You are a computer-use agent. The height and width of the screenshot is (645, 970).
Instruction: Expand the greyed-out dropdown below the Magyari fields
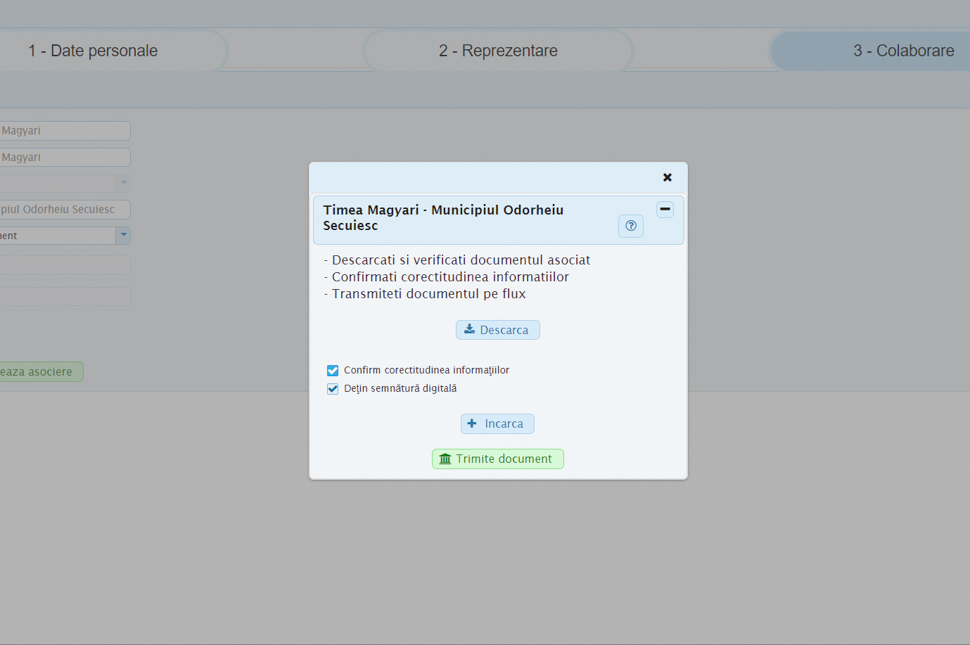click(x=123, y=184)
